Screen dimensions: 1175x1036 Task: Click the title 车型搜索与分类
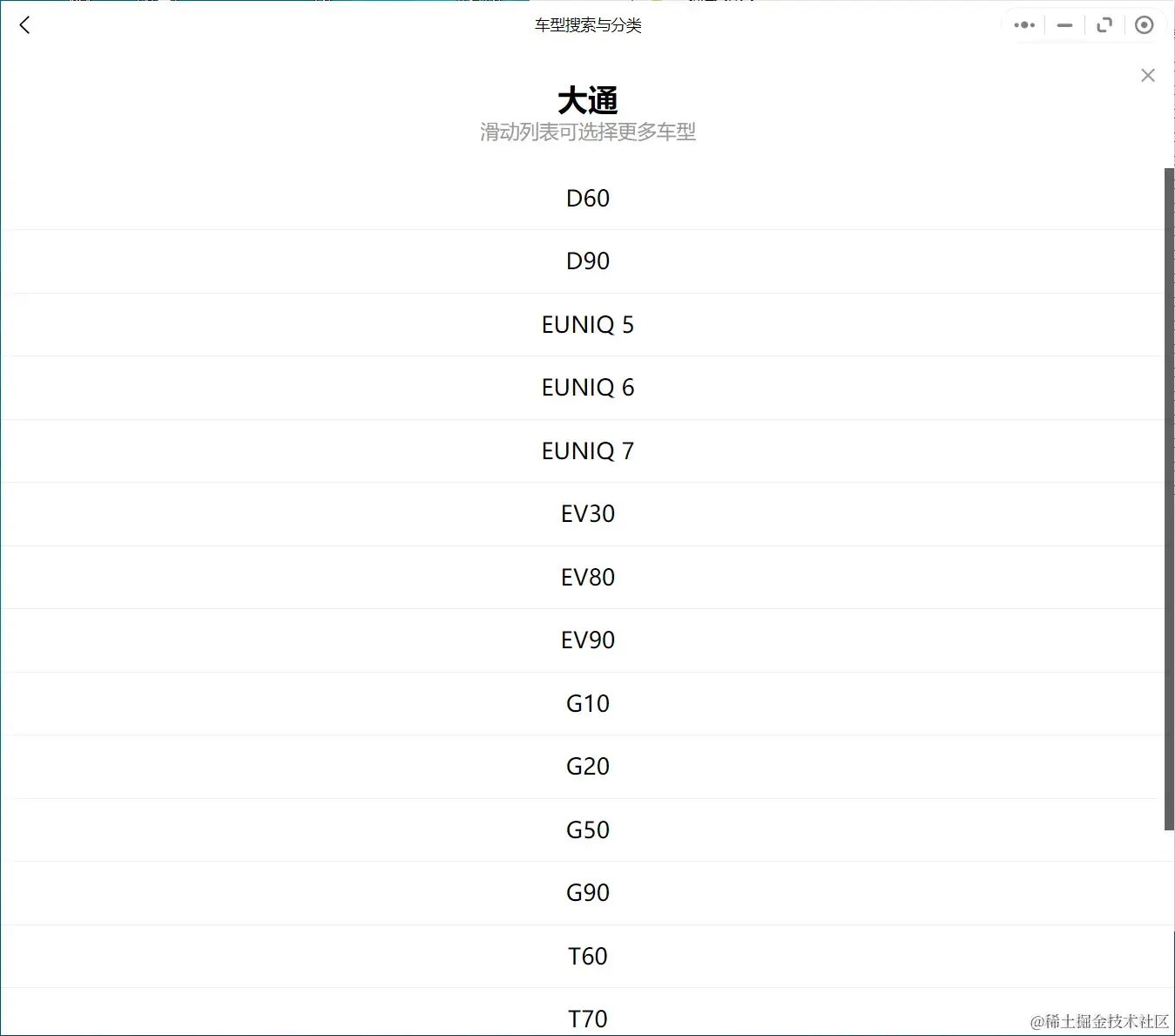[587, 25]
